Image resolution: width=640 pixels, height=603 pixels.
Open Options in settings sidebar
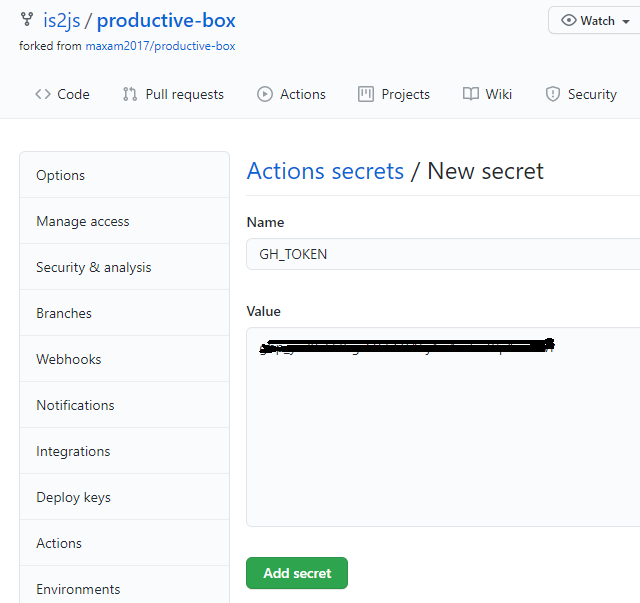pos(124,175)
